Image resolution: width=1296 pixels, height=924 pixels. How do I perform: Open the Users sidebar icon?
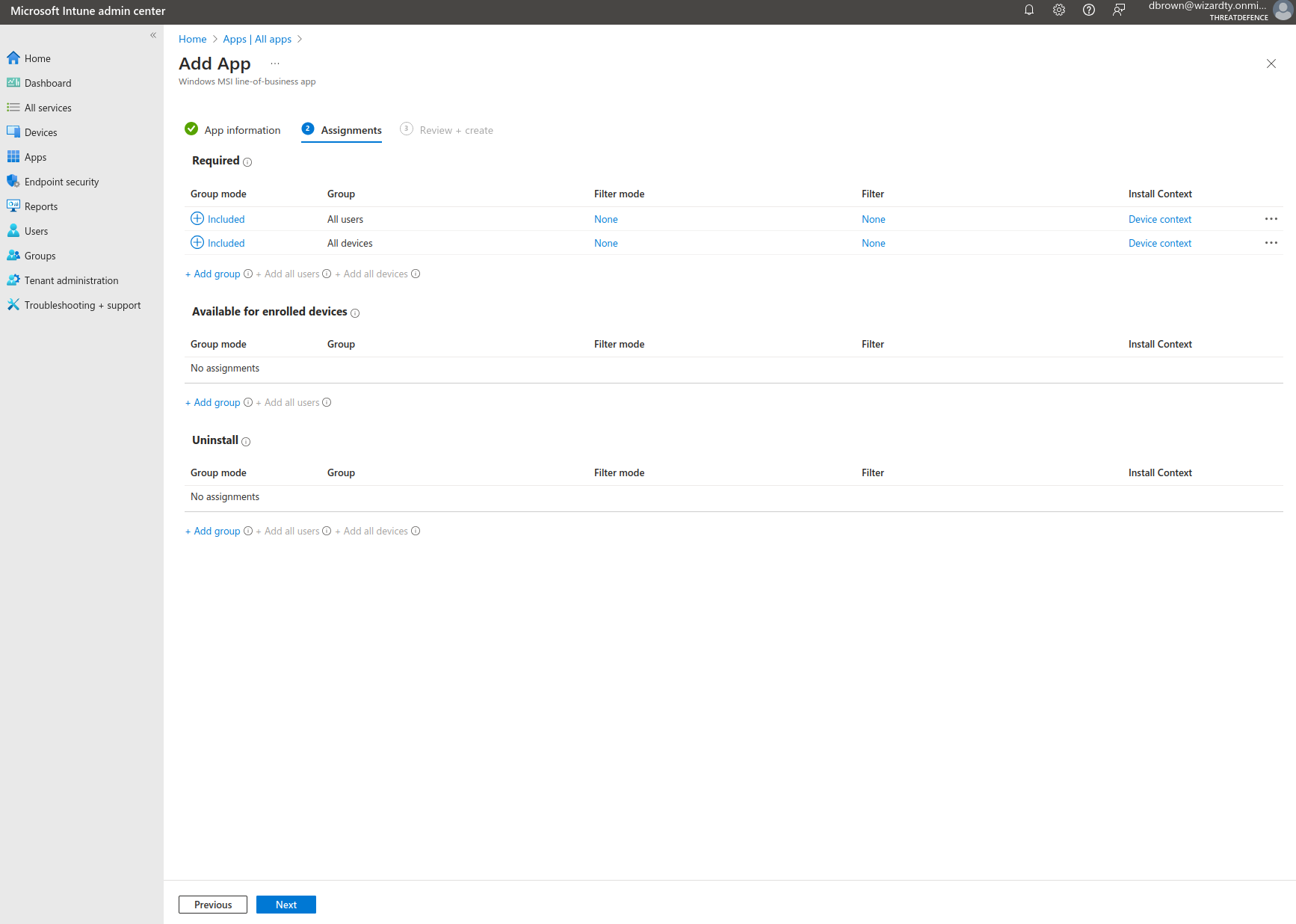pos(13,231)
